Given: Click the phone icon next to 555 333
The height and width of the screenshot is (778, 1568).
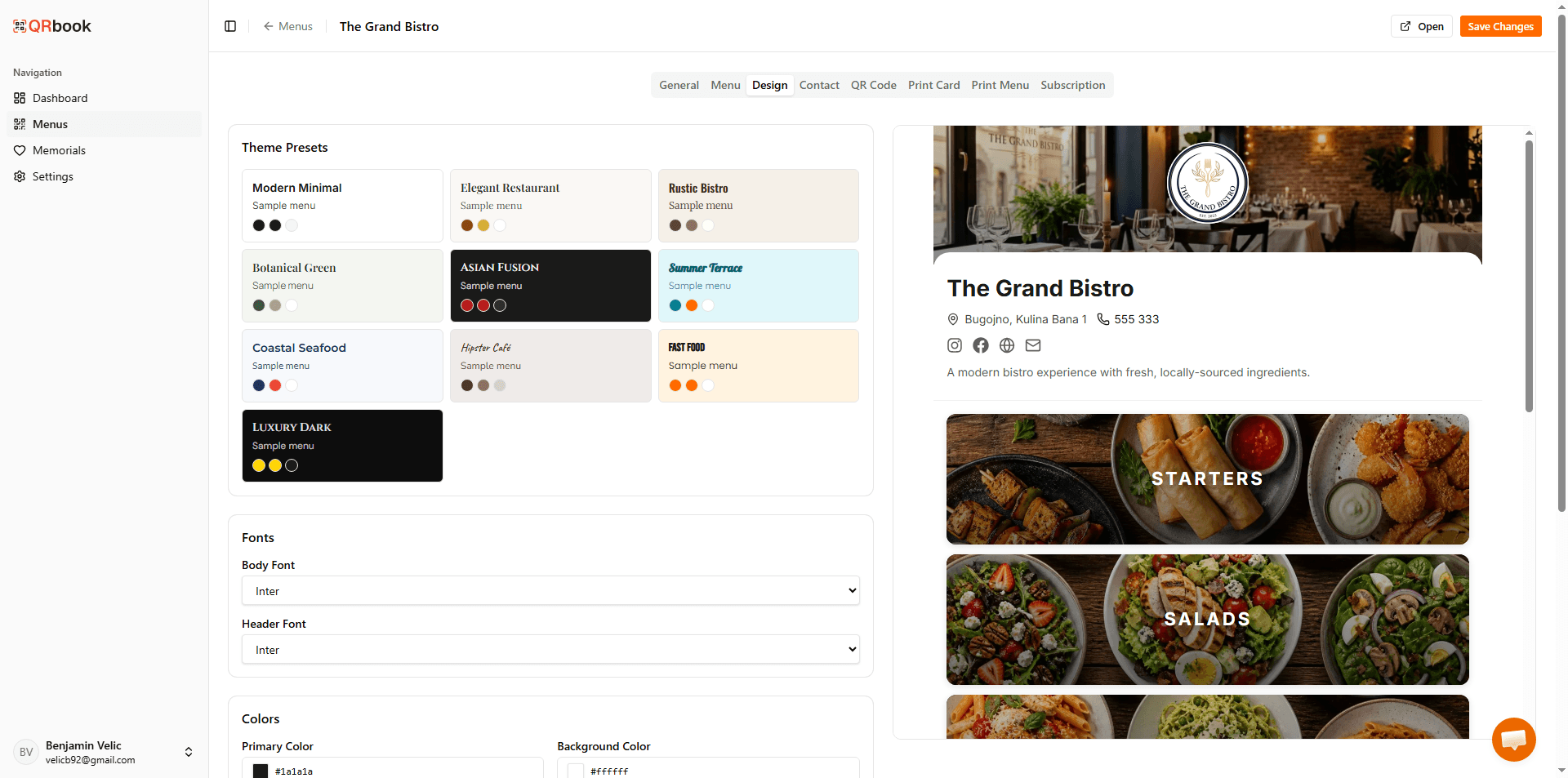Looking at the screenshot, I should pyautogui.click(x=1103, y=319).
